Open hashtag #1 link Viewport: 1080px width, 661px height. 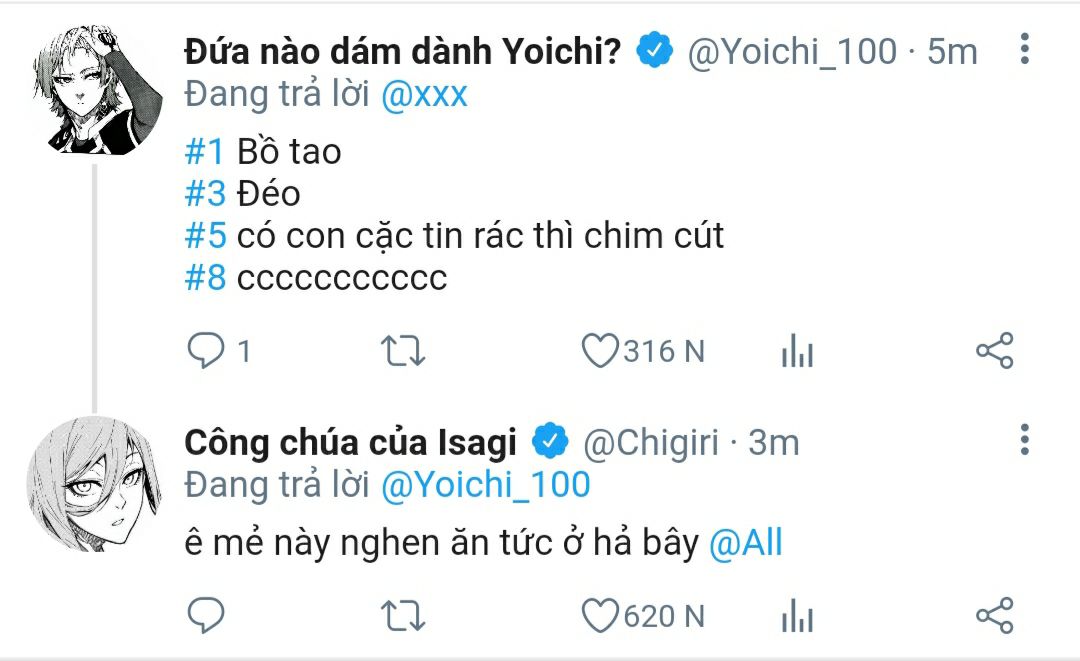(205, 151)
